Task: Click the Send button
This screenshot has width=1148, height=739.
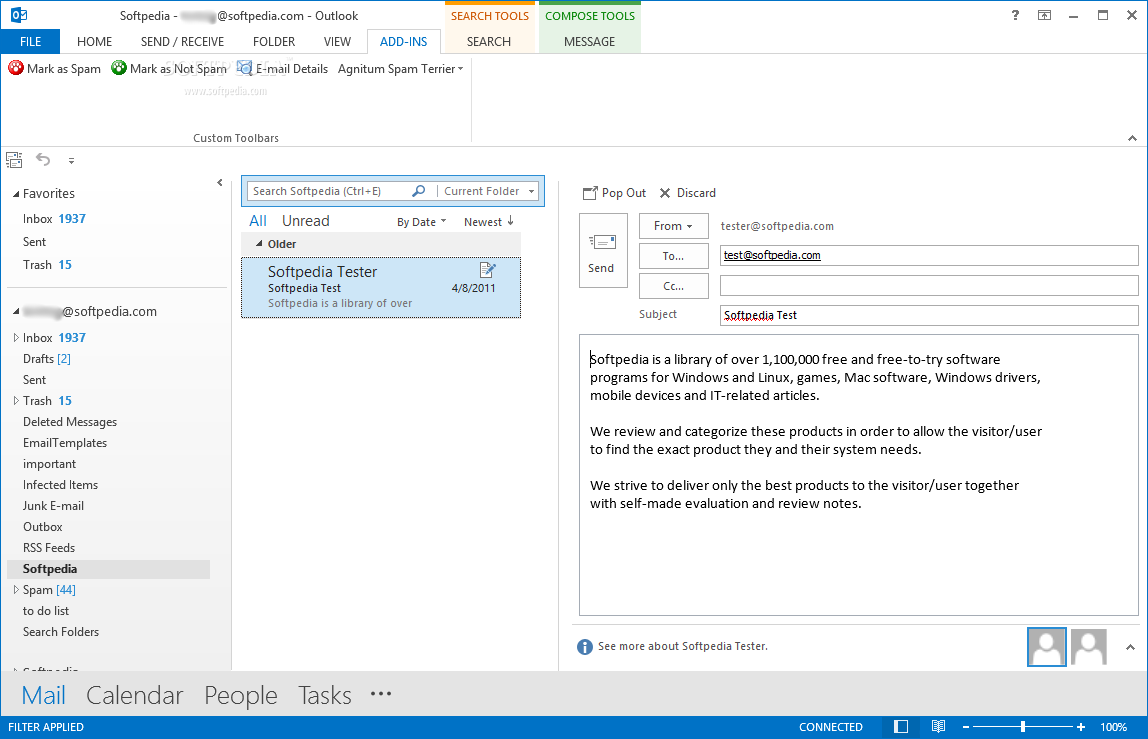Action: tap(603, 250)
